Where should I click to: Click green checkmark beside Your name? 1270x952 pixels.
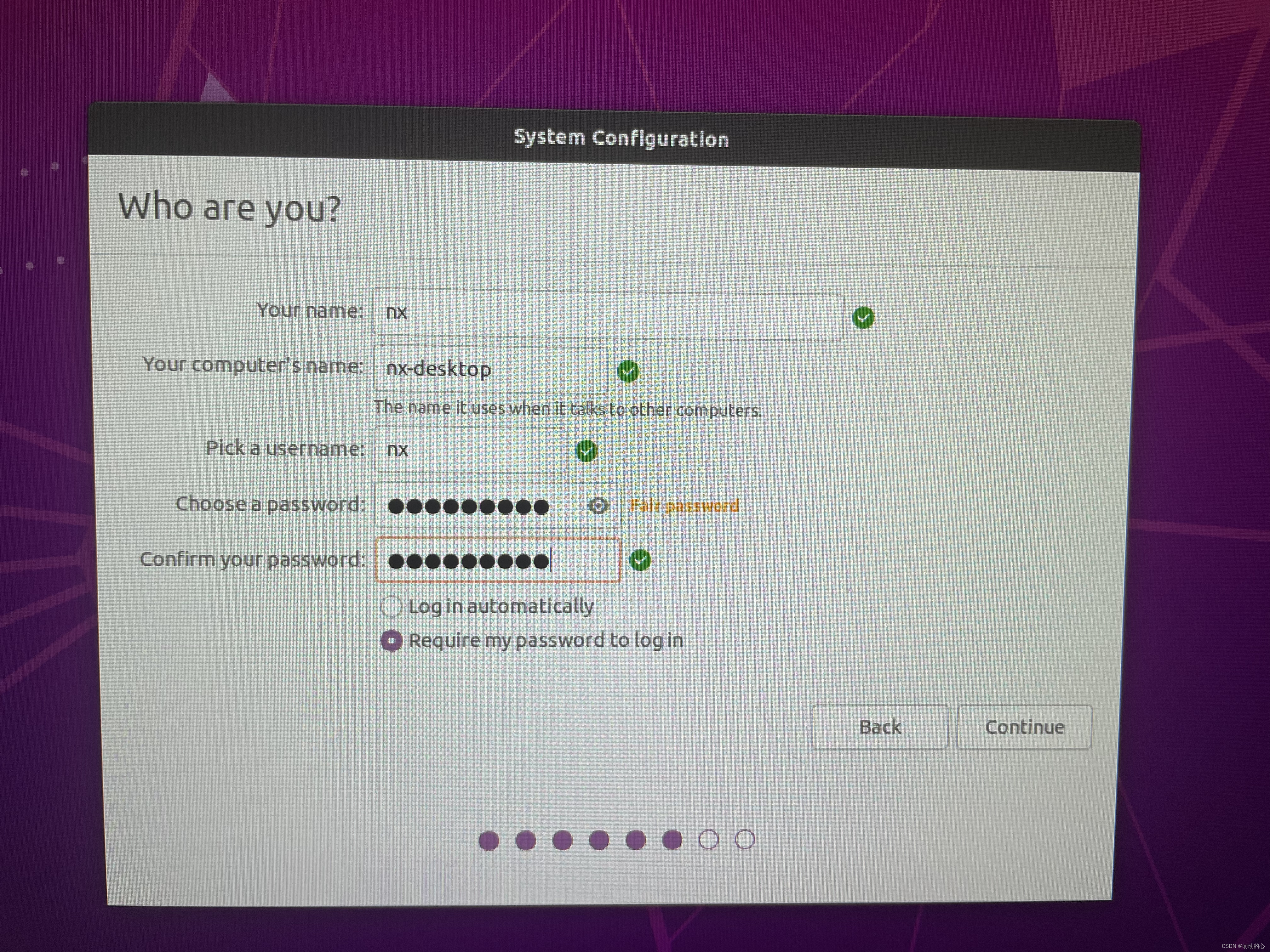[x=863, y=317]
